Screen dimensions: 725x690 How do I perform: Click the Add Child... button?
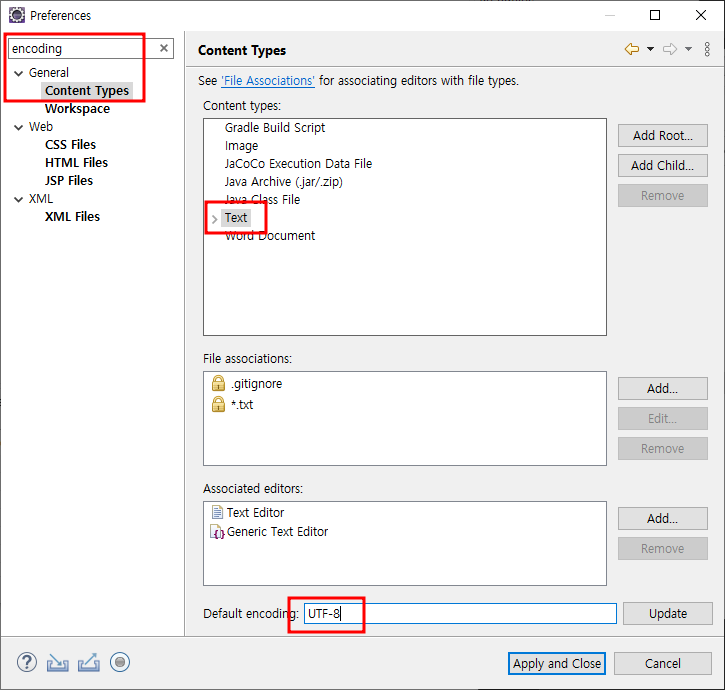tap(663, 166)
